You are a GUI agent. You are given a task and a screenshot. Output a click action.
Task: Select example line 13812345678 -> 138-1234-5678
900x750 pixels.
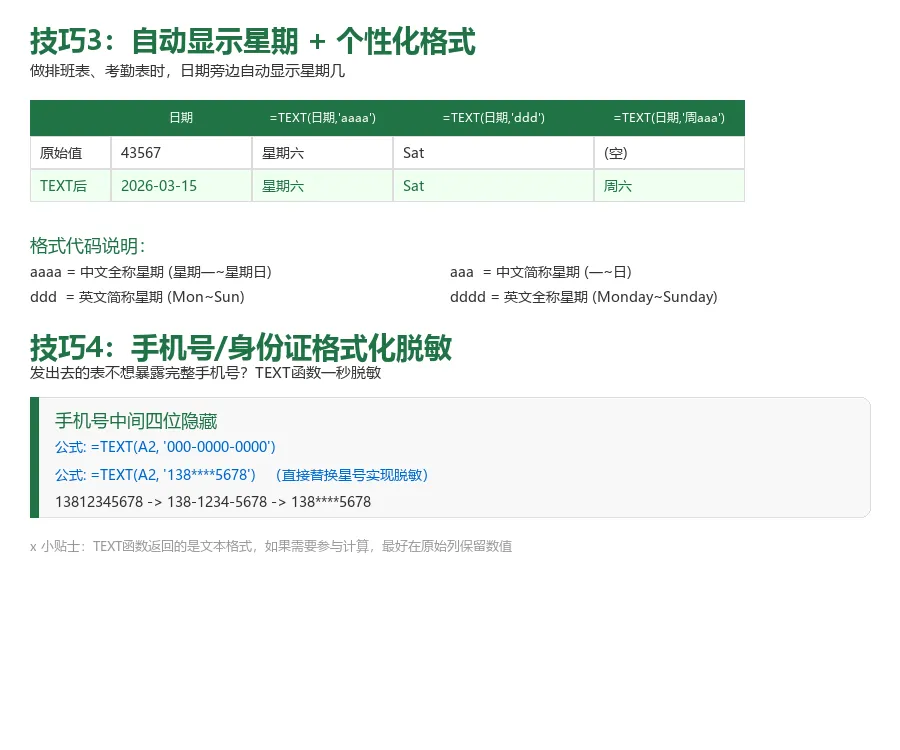pyautogui.click(x=213, y=502)
